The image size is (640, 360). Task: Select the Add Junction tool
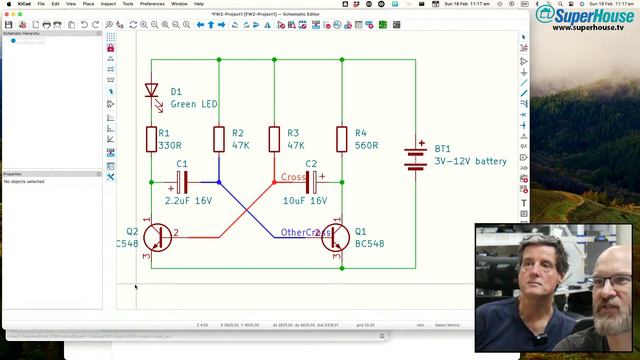[x=524, y=125]
